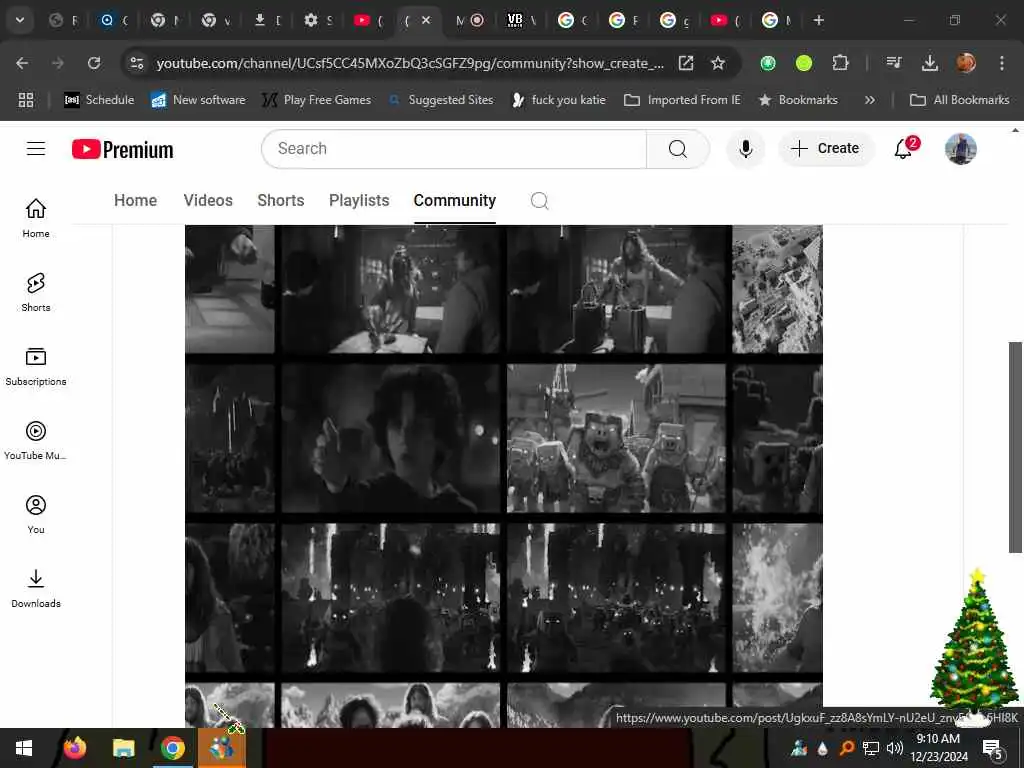Go to Home in the sidebar
Viewport: 1024px width, 768px height.
pos(36,218)
